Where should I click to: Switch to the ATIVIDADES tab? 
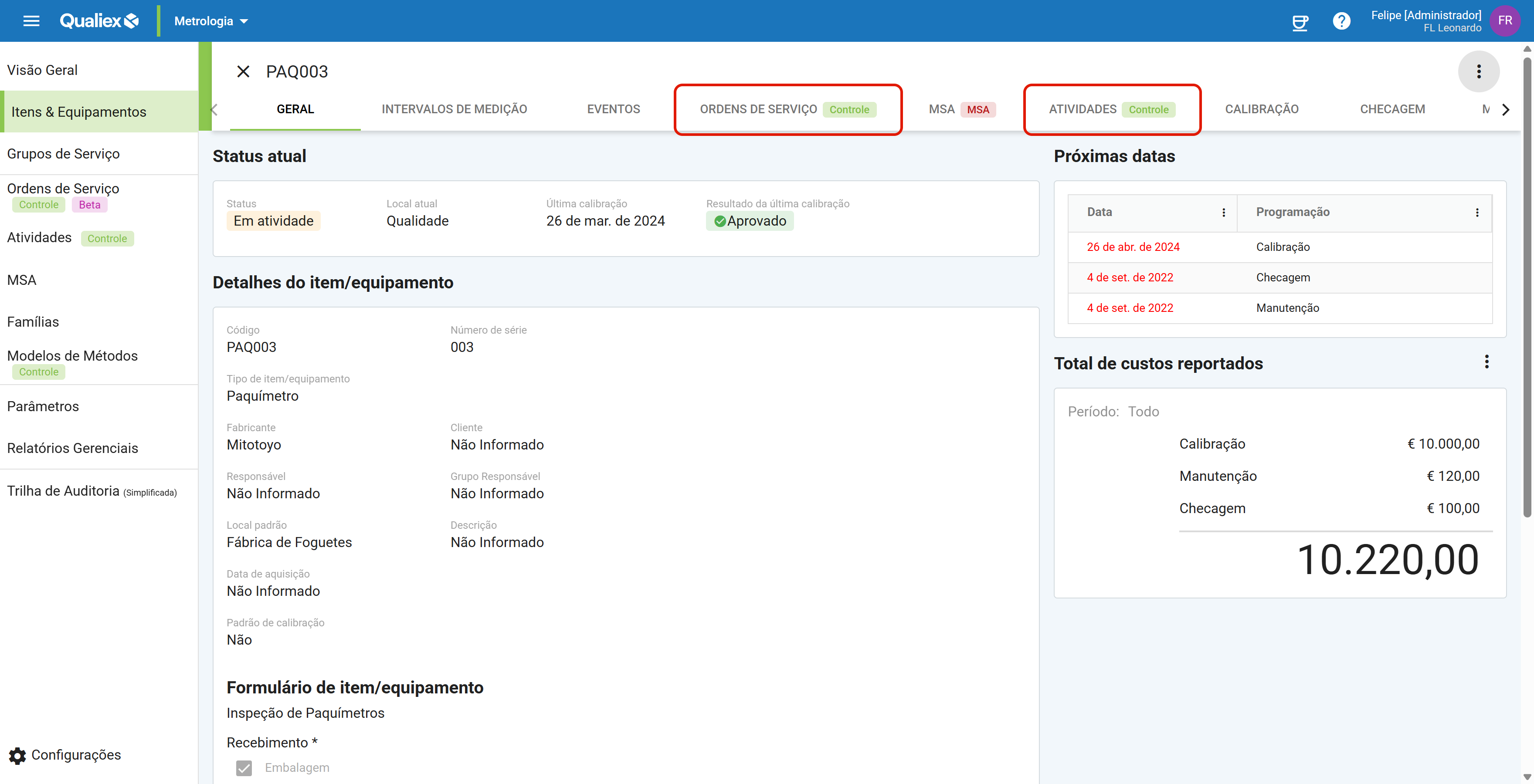click(x=1112, y=109)
